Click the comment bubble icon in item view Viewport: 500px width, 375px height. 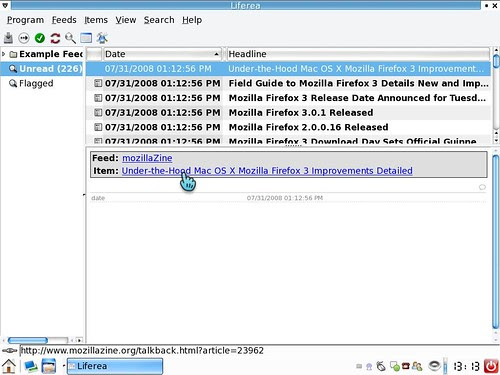point(482,187)
